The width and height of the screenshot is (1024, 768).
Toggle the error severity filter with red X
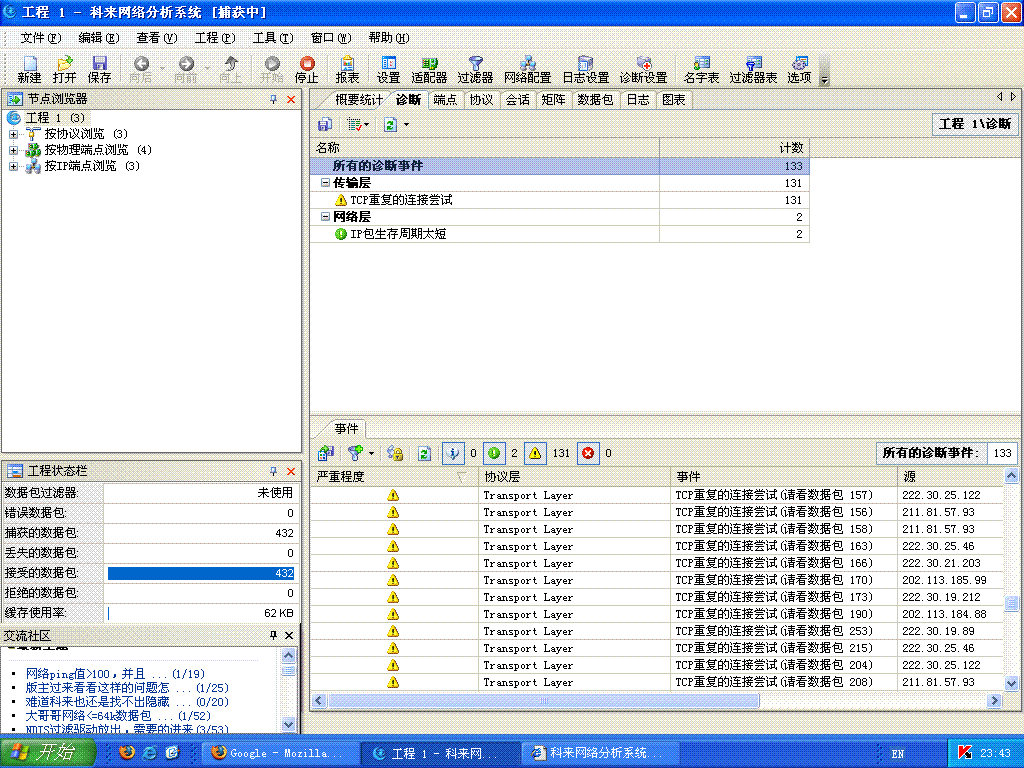point(588,453)
